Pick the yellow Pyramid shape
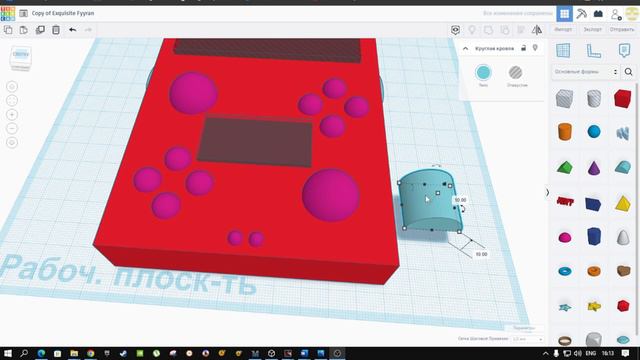640x360 pixels. click(x=623, y=203)
